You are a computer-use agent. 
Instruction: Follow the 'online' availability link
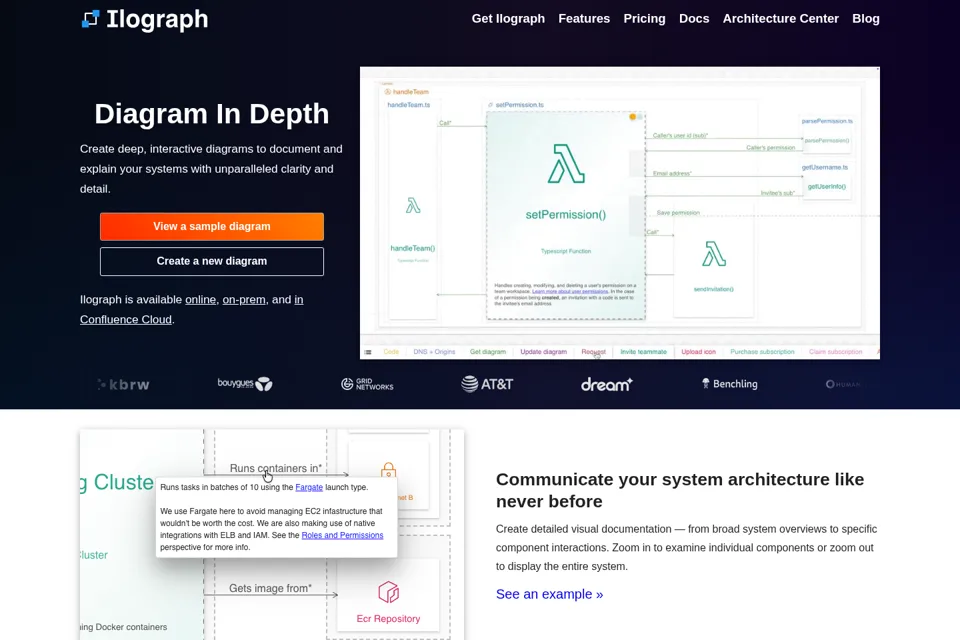point(200,299)
